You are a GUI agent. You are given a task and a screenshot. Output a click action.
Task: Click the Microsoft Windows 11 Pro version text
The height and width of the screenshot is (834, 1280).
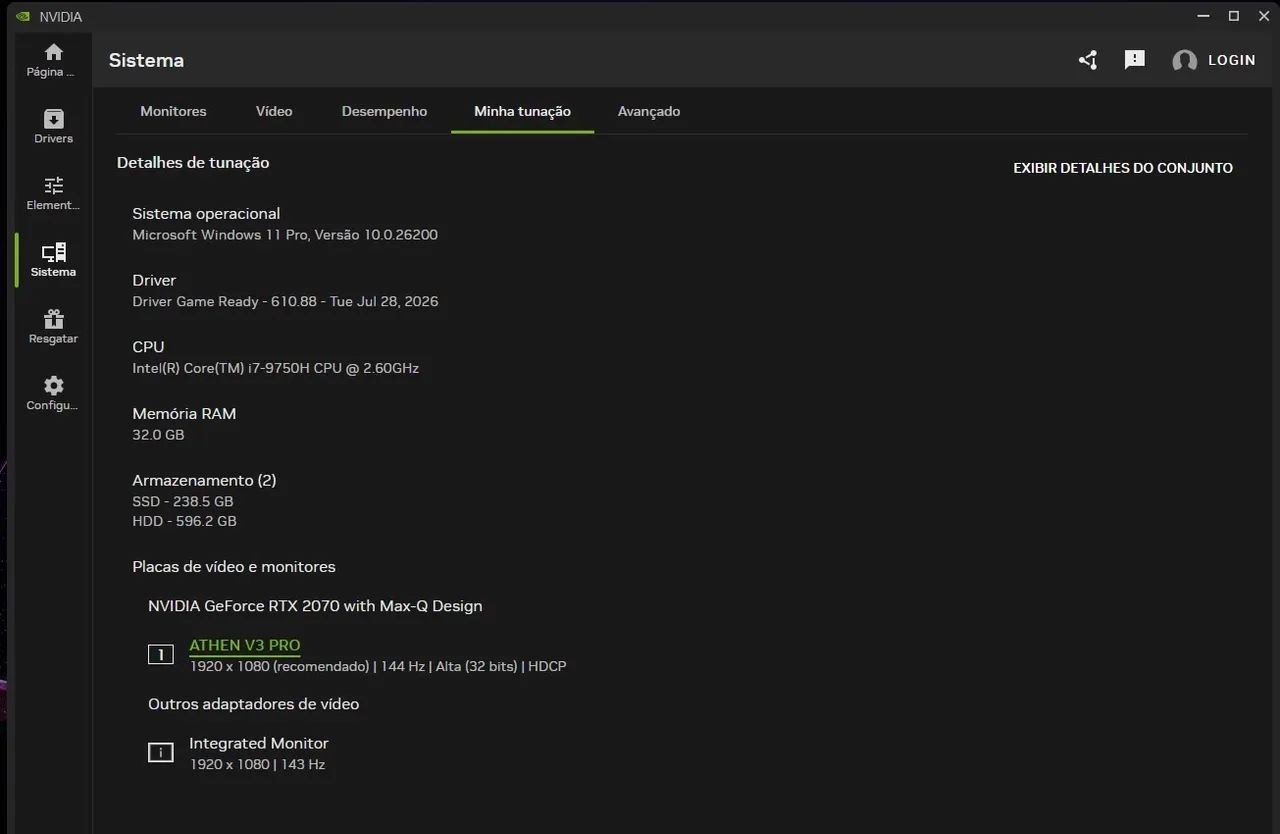pyautogui.click(x=285, y=235)
